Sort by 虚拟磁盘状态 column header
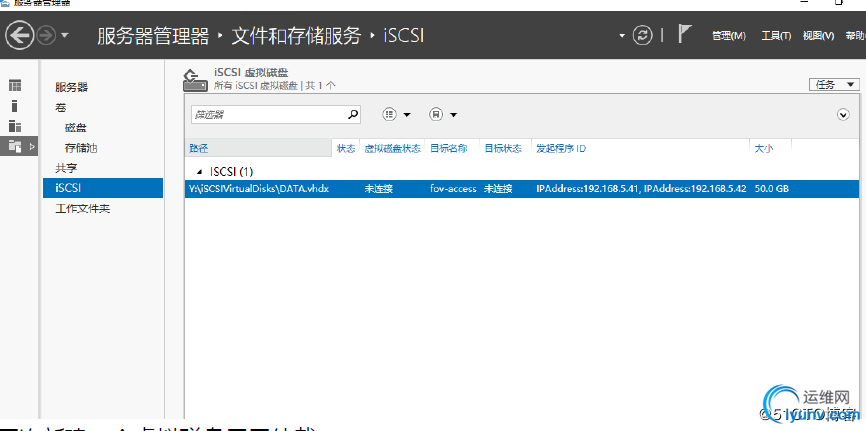 pos(392,148)
